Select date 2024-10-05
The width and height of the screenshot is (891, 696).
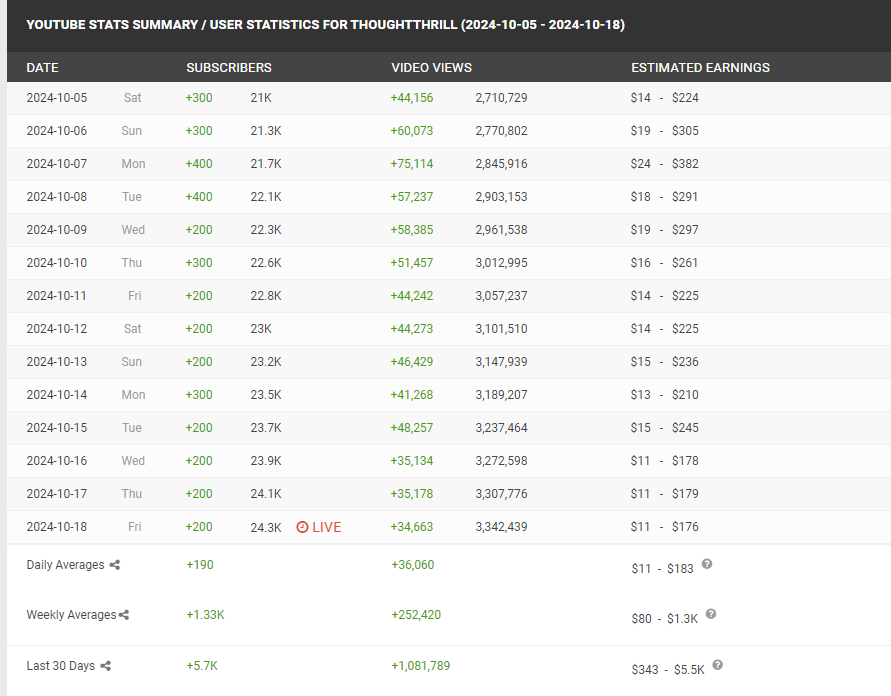[x=57, y=98]
